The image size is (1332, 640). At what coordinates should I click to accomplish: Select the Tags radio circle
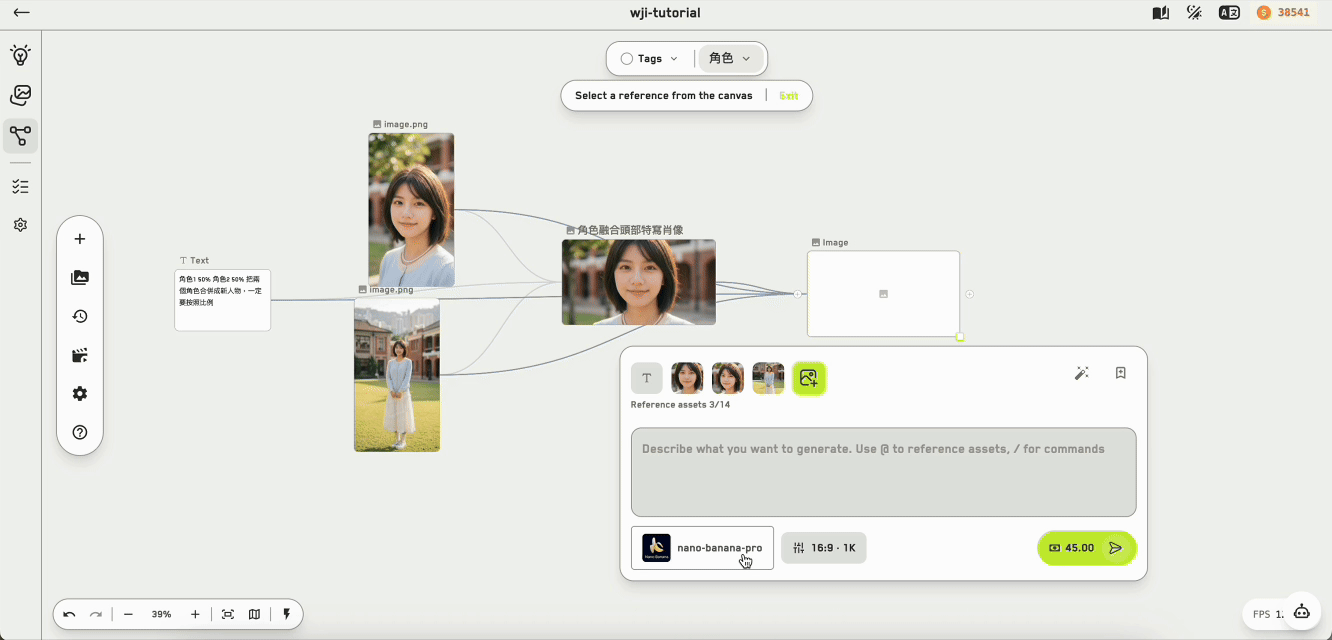627,59
